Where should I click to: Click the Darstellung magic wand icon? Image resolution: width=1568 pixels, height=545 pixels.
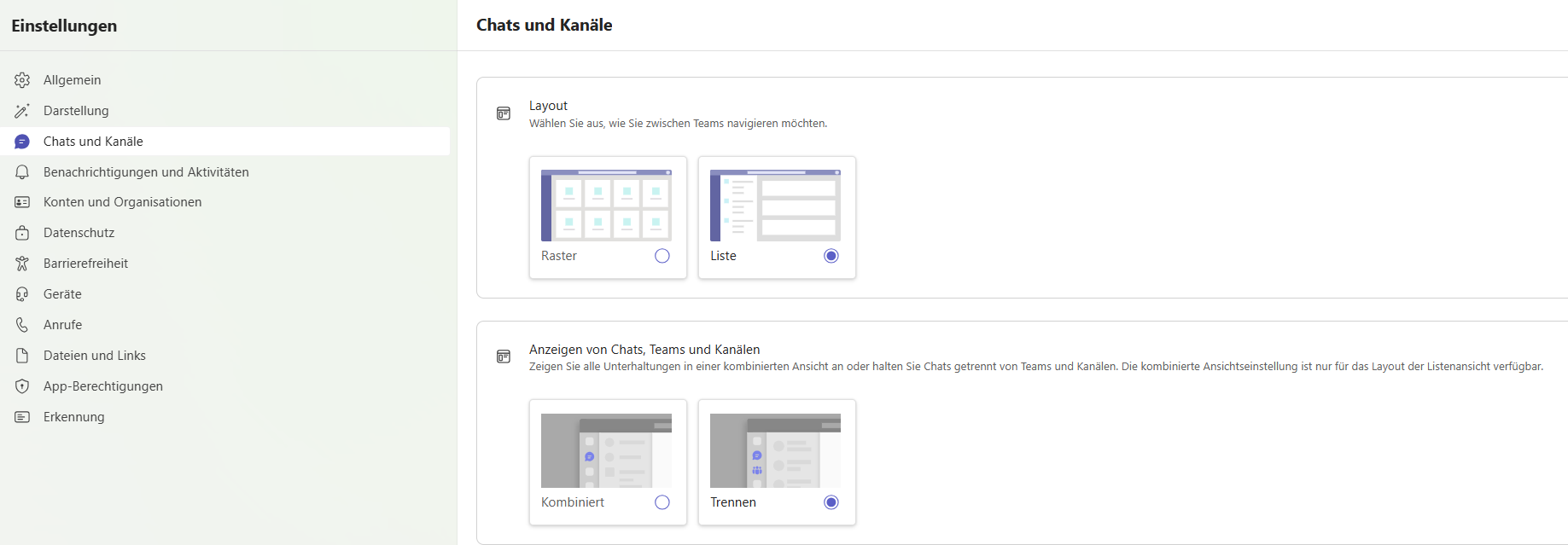tap(22, 111)
